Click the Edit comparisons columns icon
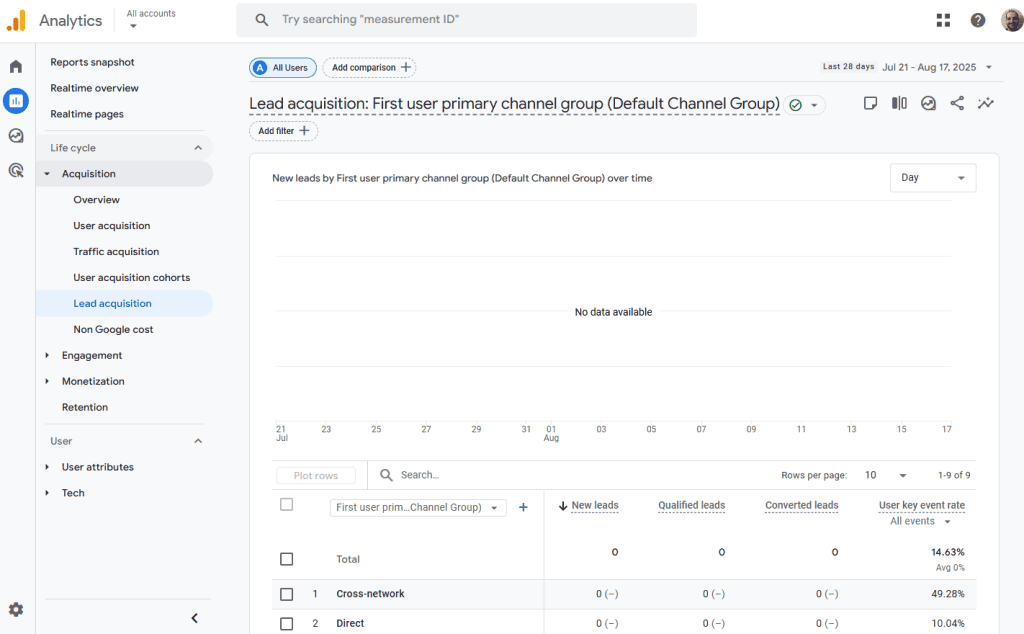The image size is (1024, 634). pyautogui.click(x=899, y=103)
